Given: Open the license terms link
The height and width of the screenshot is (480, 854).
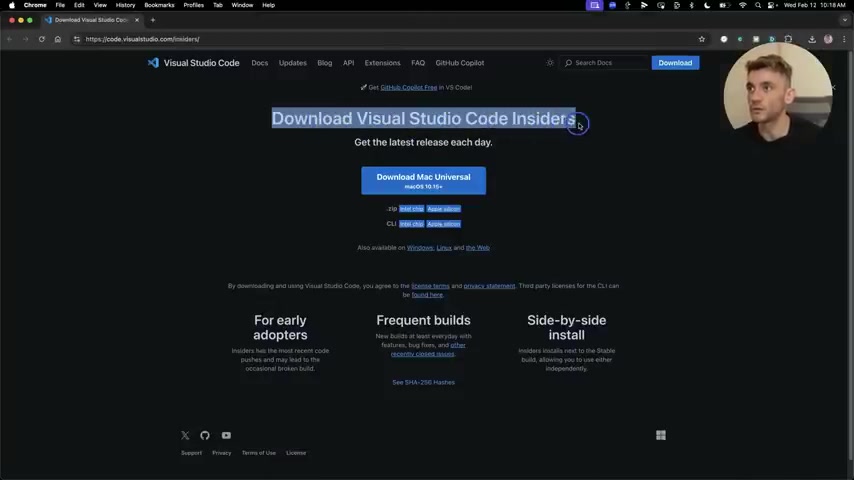Looking at the screenshot, I should [x=430, y=285].
